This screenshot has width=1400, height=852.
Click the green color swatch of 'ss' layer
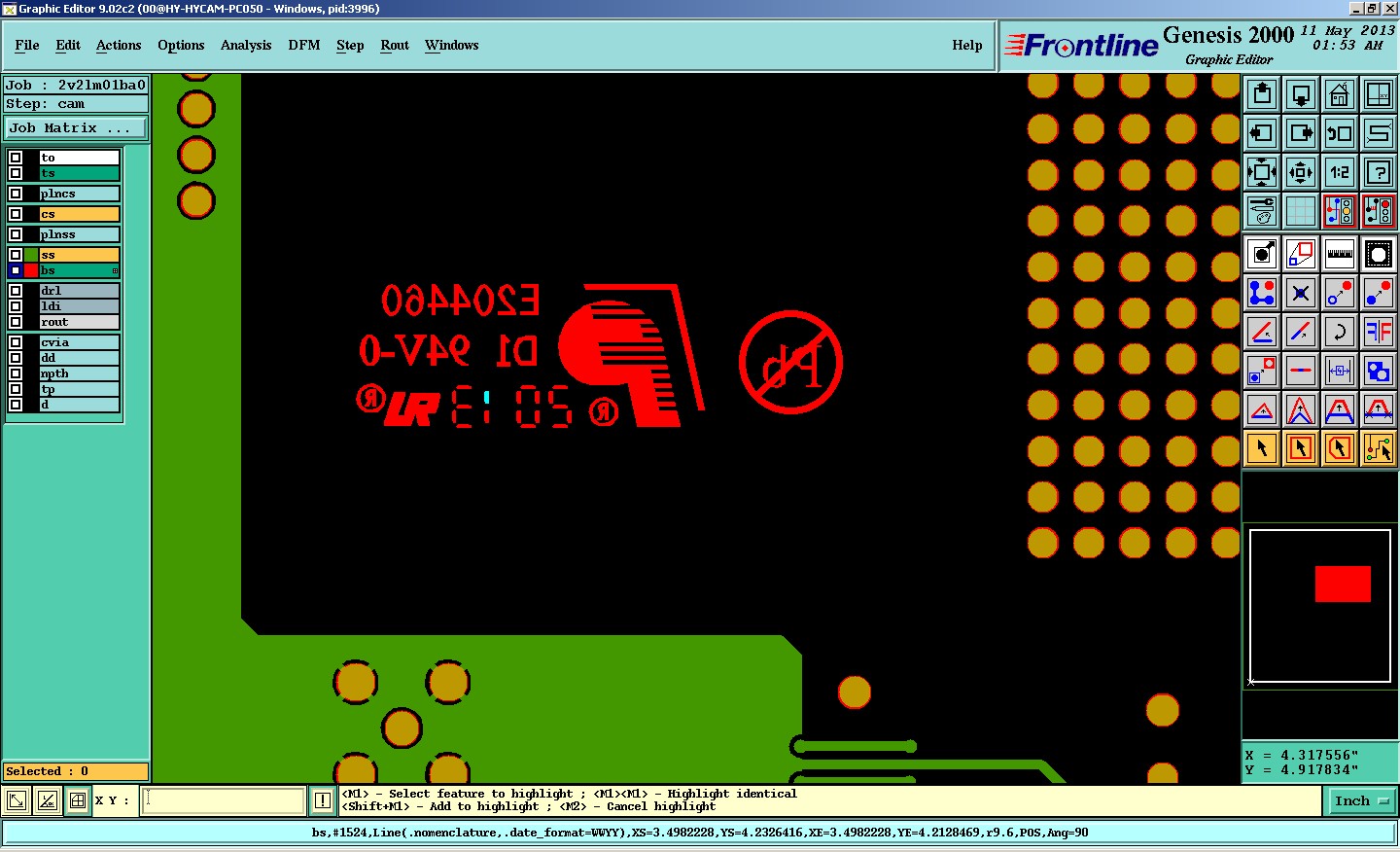tap(31, 255)
